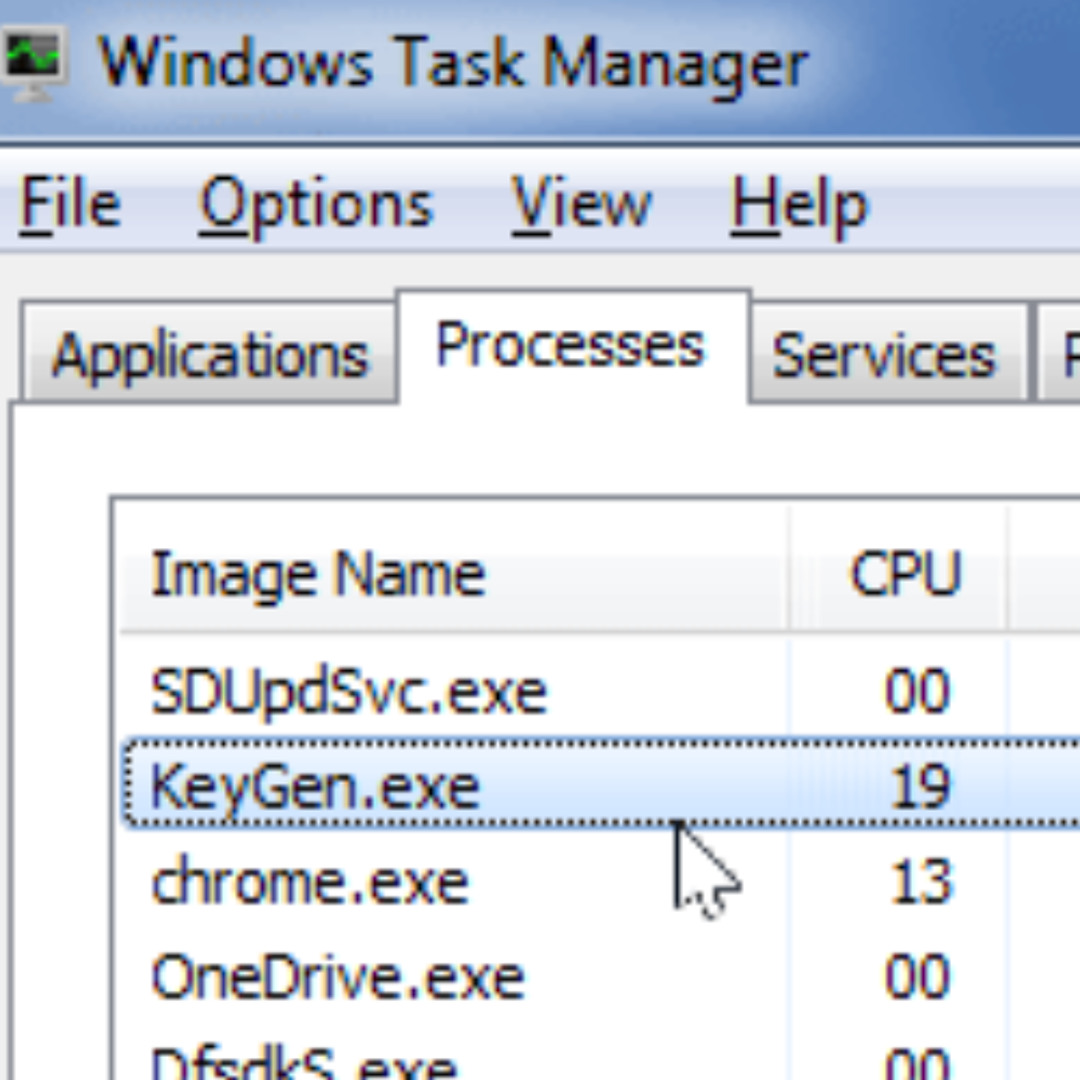Highlight the chrome.exe process

pos(310,883)
